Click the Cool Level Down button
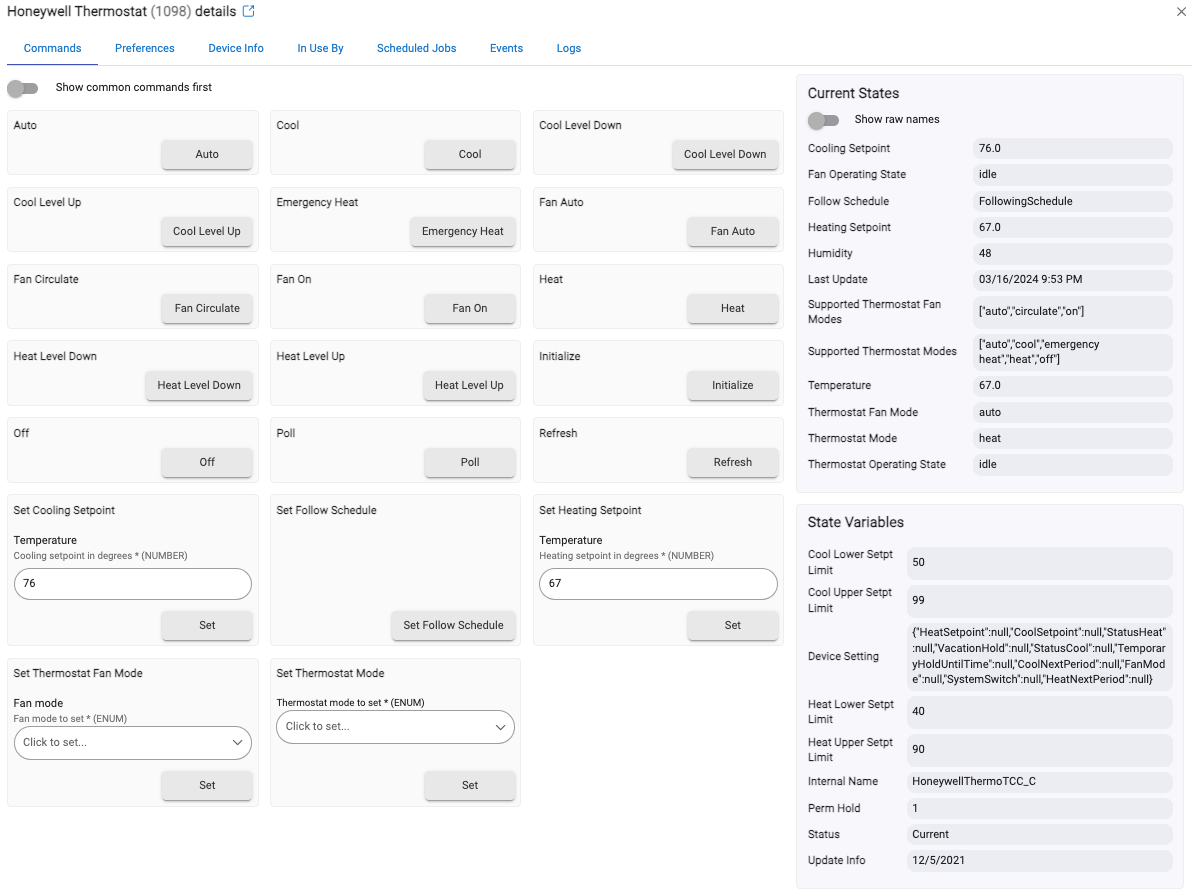The width and height of the screenshot is (1192, 896). click(725, 154)
